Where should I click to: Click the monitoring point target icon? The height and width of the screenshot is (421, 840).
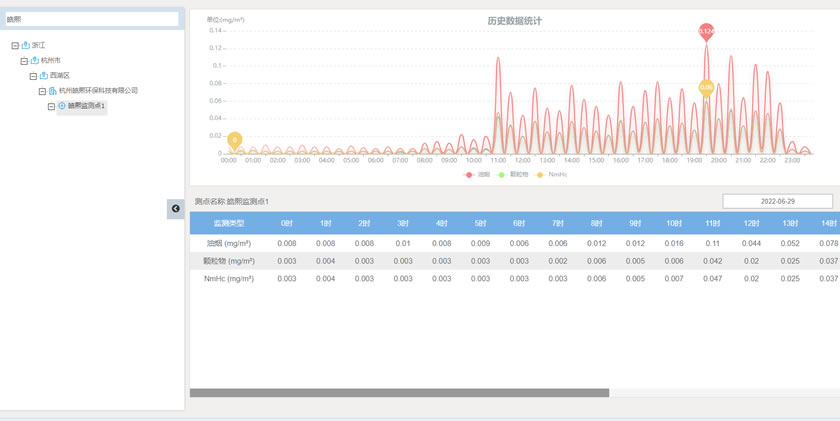(62, 106)
